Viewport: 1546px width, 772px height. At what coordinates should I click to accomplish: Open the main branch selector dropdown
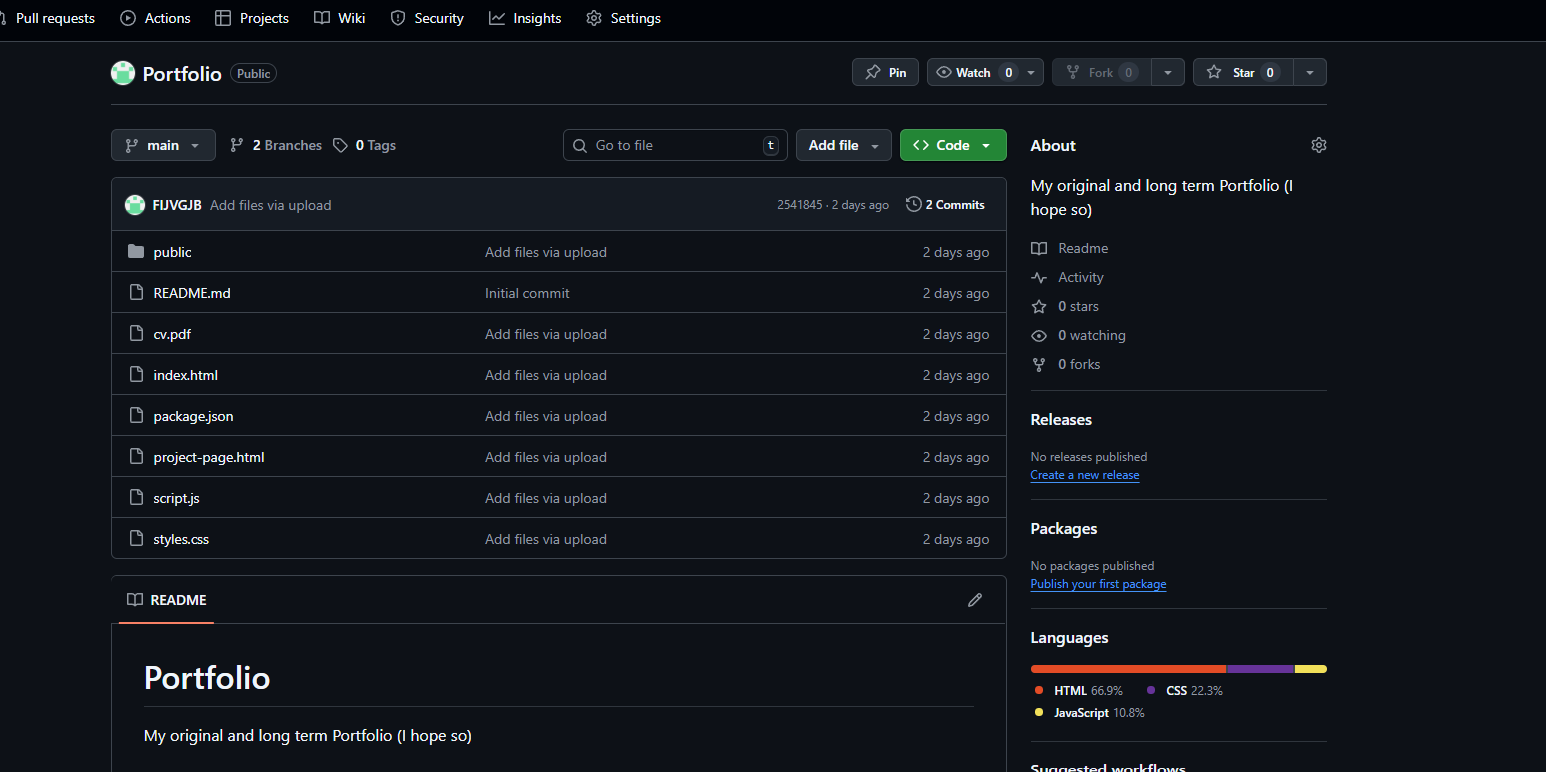(163, 145)
